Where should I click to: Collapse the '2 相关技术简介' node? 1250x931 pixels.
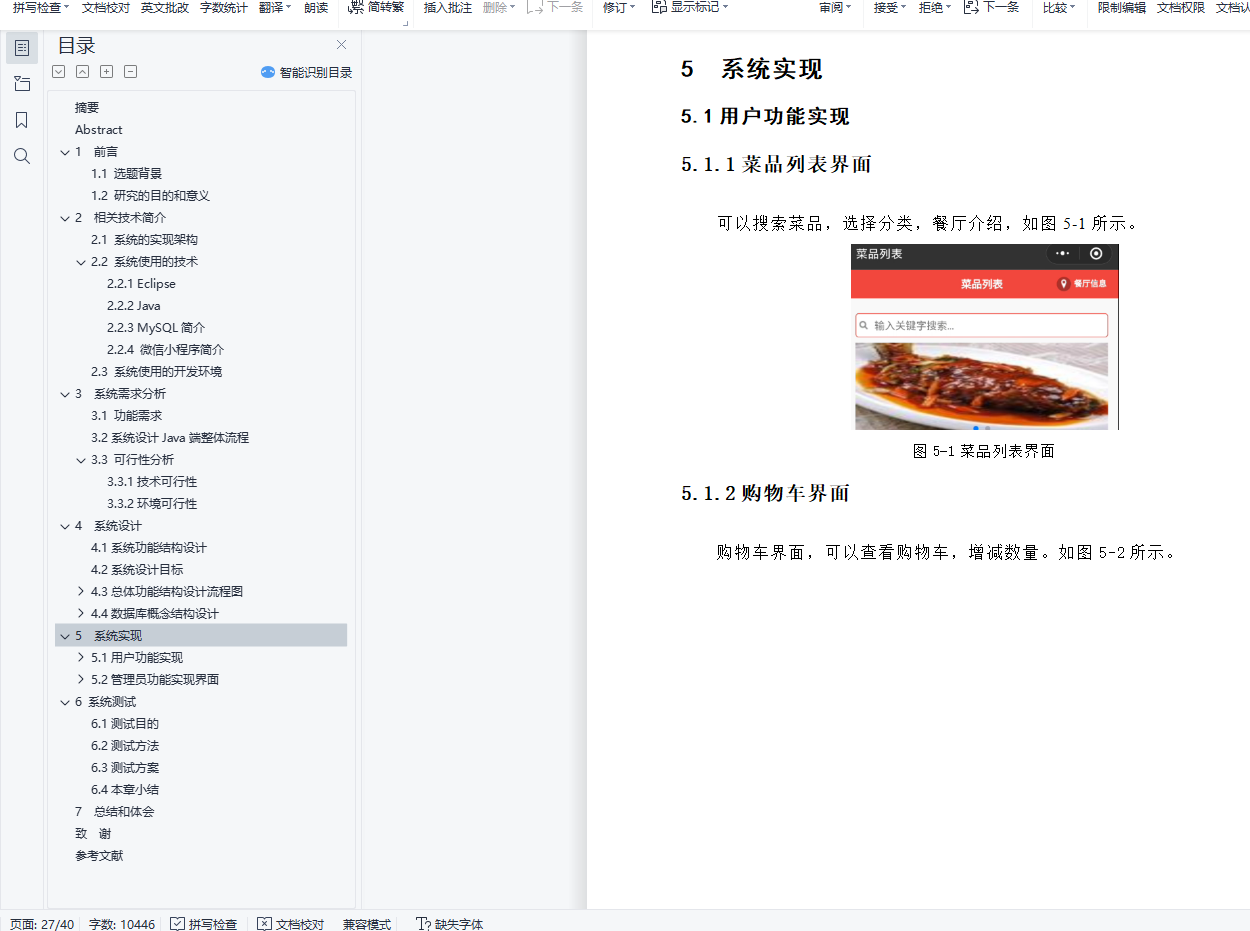(x=65, y=218)
